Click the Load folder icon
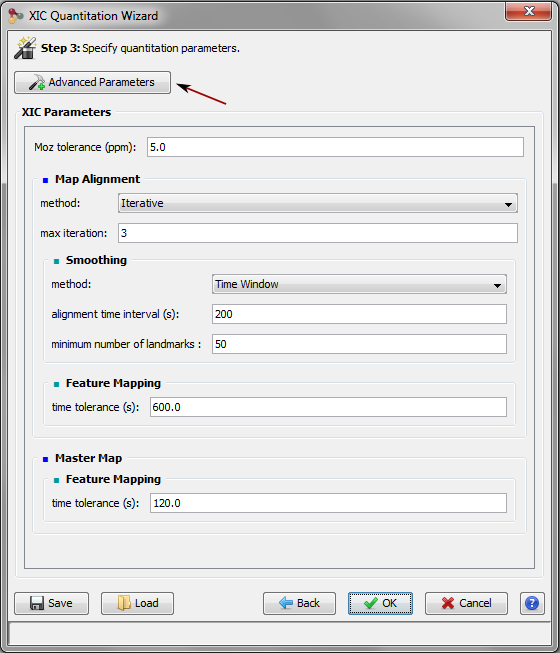This screenshot has height=653, width=560. 124,603
